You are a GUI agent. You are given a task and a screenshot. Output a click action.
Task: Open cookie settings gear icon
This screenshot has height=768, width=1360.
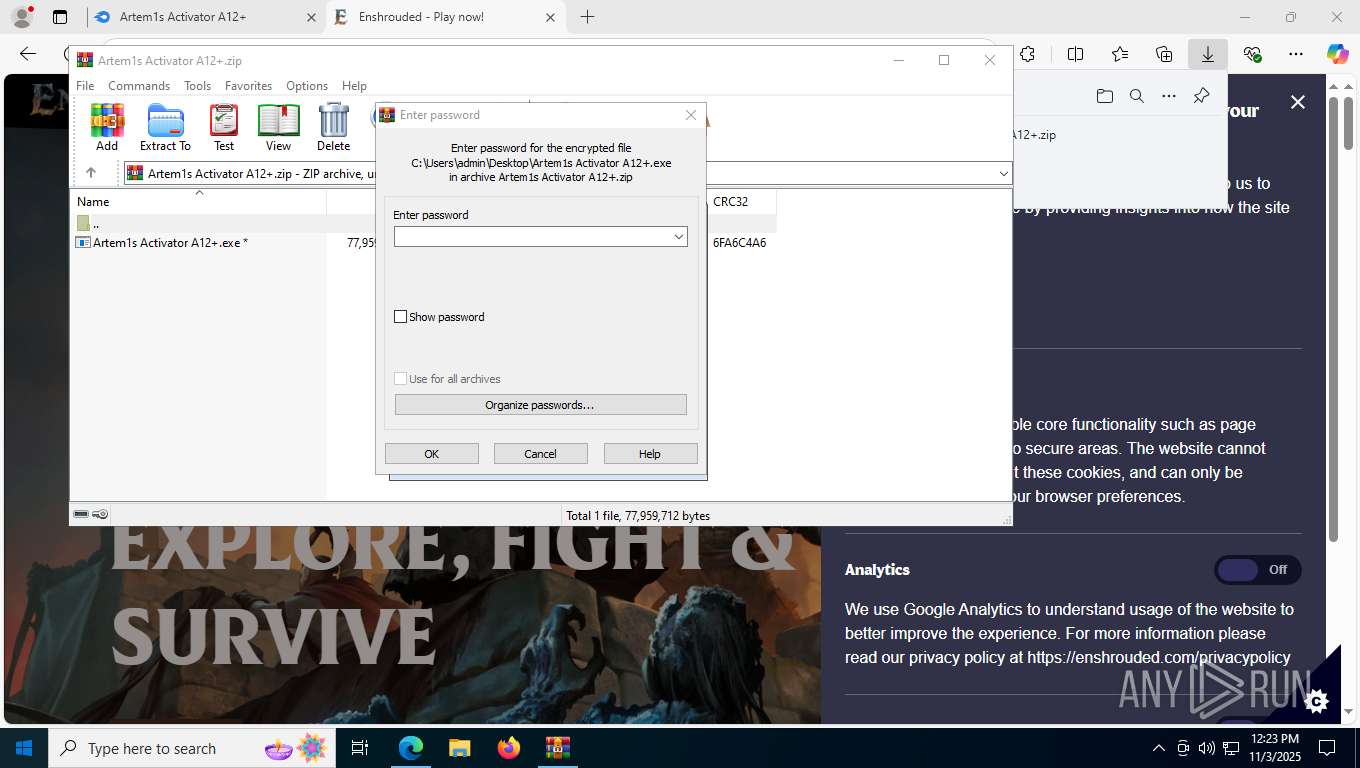(1316, 701)
